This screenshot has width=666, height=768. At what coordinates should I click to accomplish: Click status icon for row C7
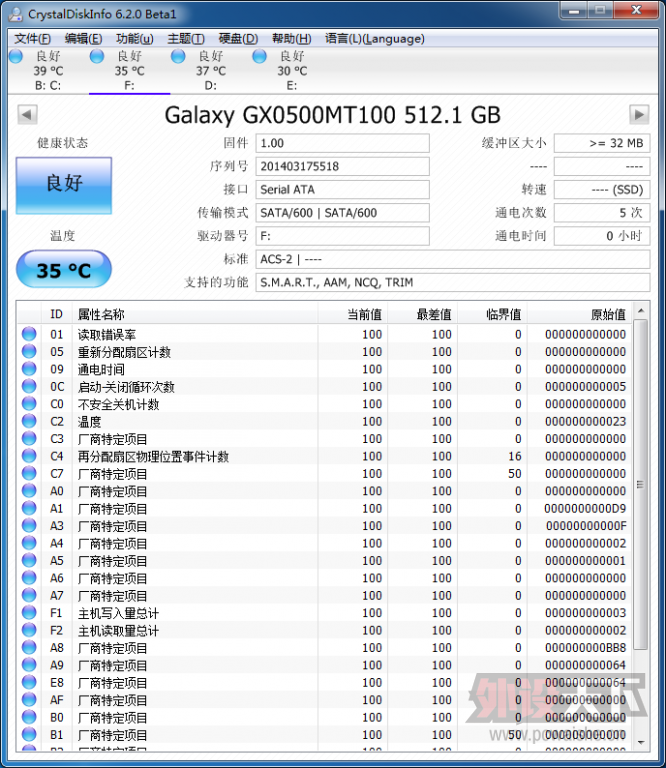29,473
